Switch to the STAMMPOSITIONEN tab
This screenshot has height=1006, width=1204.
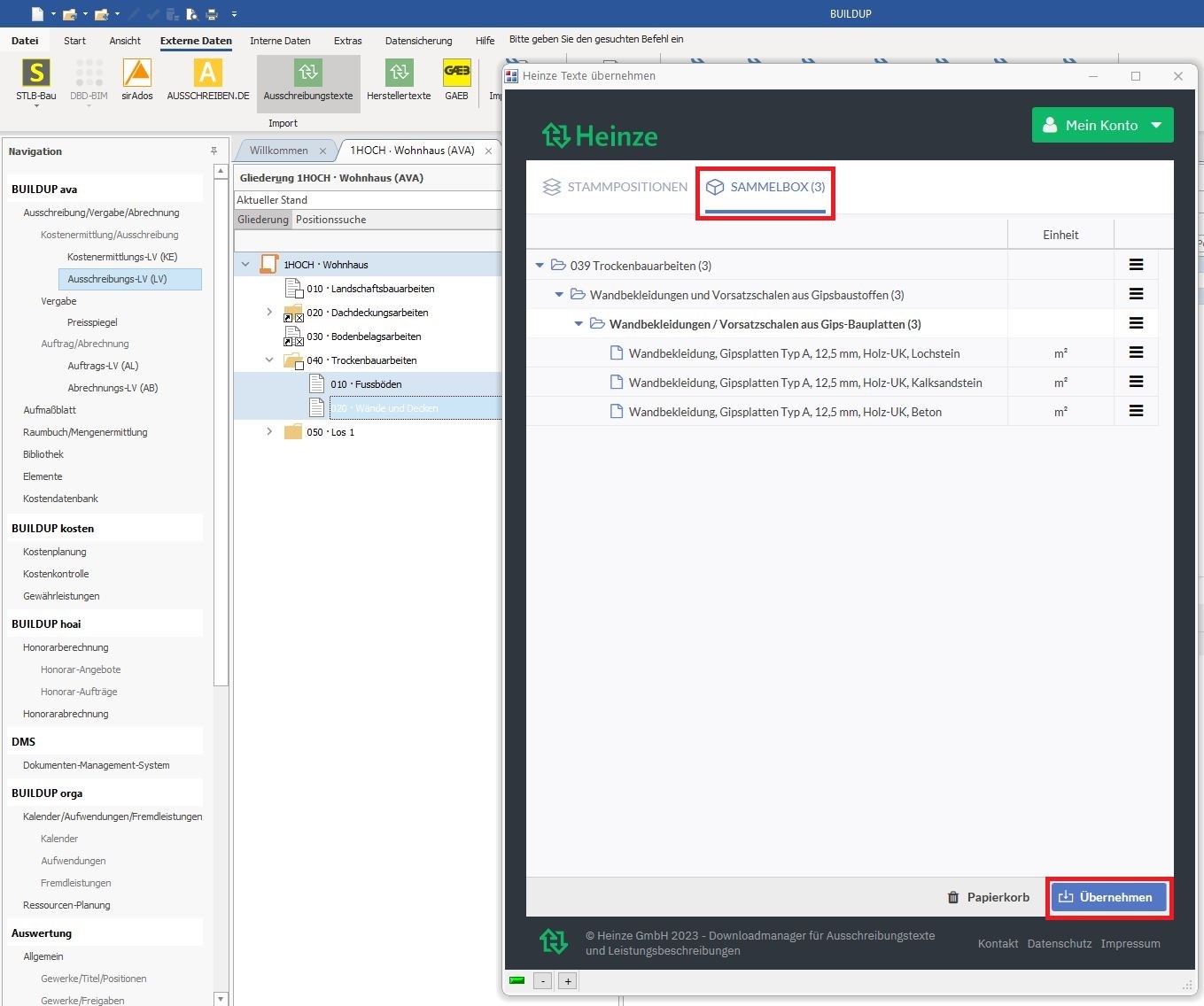pyautogui.click(x=615, y=187)
